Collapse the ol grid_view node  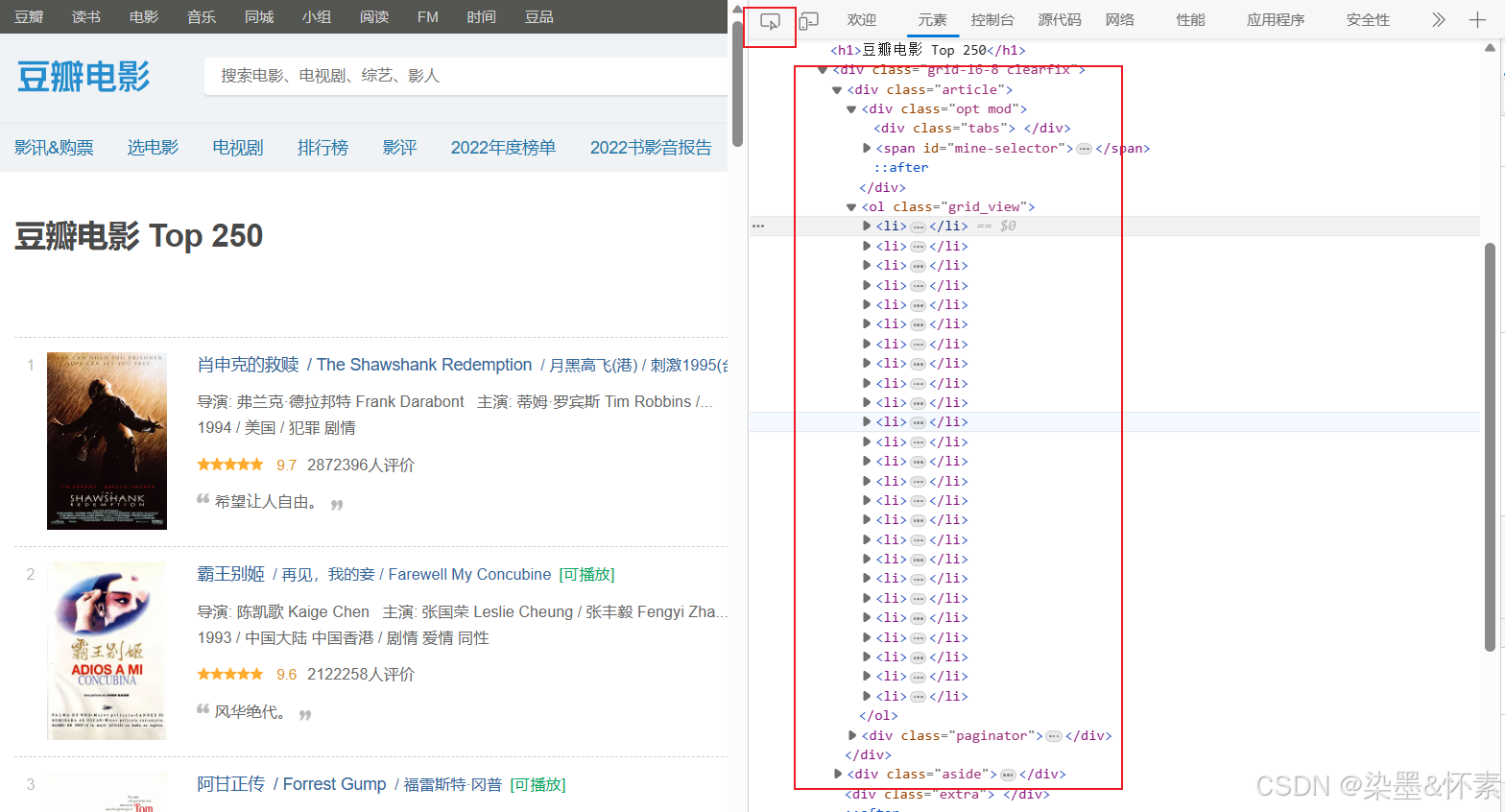click(x=851, y=207)
